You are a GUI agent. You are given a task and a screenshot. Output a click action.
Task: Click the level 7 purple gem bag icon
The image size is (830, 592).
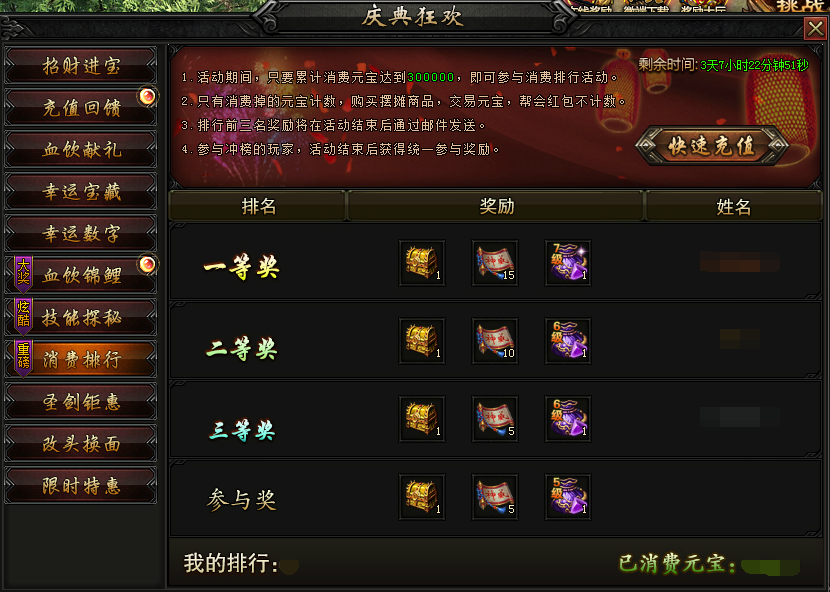(568, 263)
